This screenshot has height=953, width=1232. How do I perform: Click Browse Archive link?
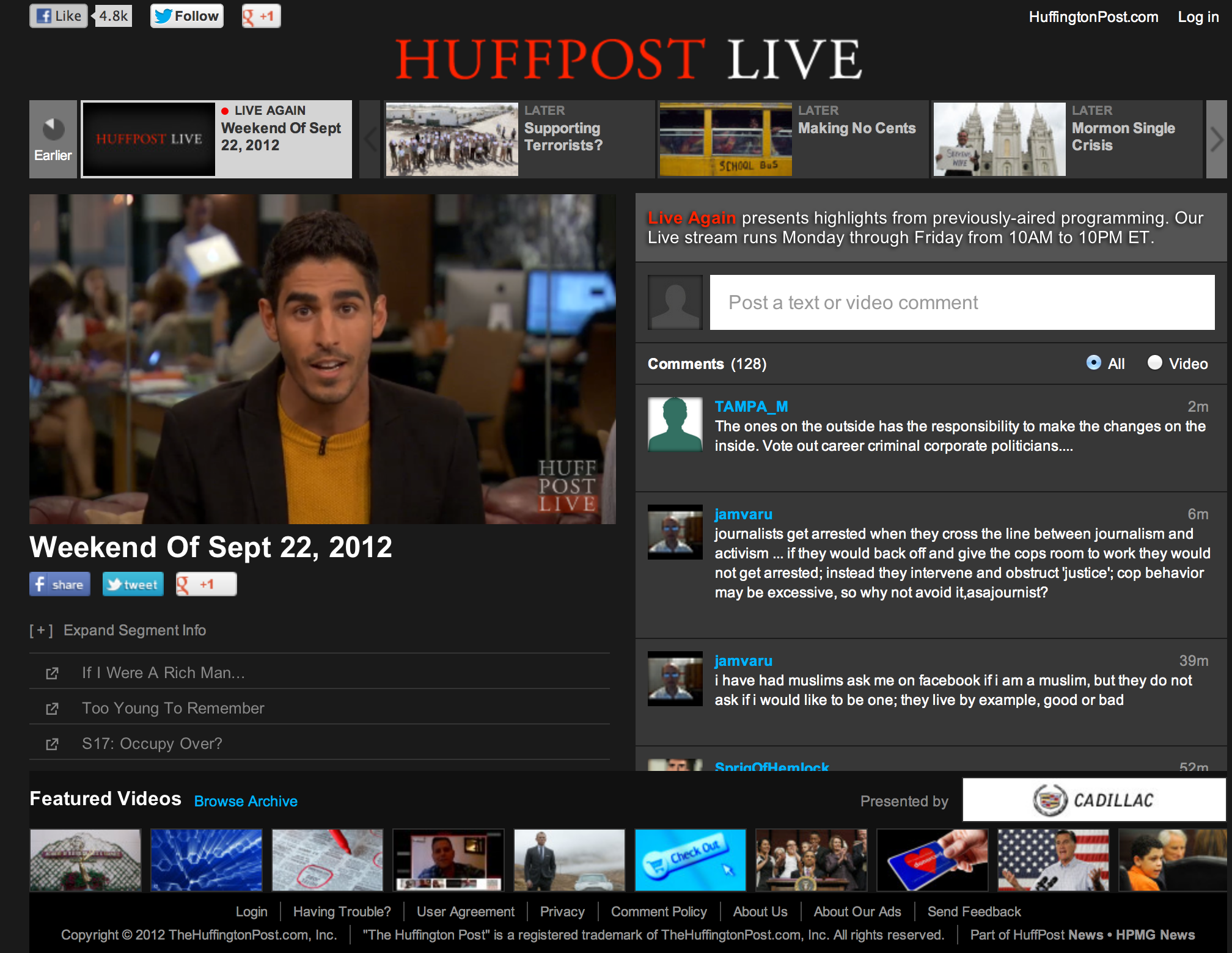pos(246,801)
